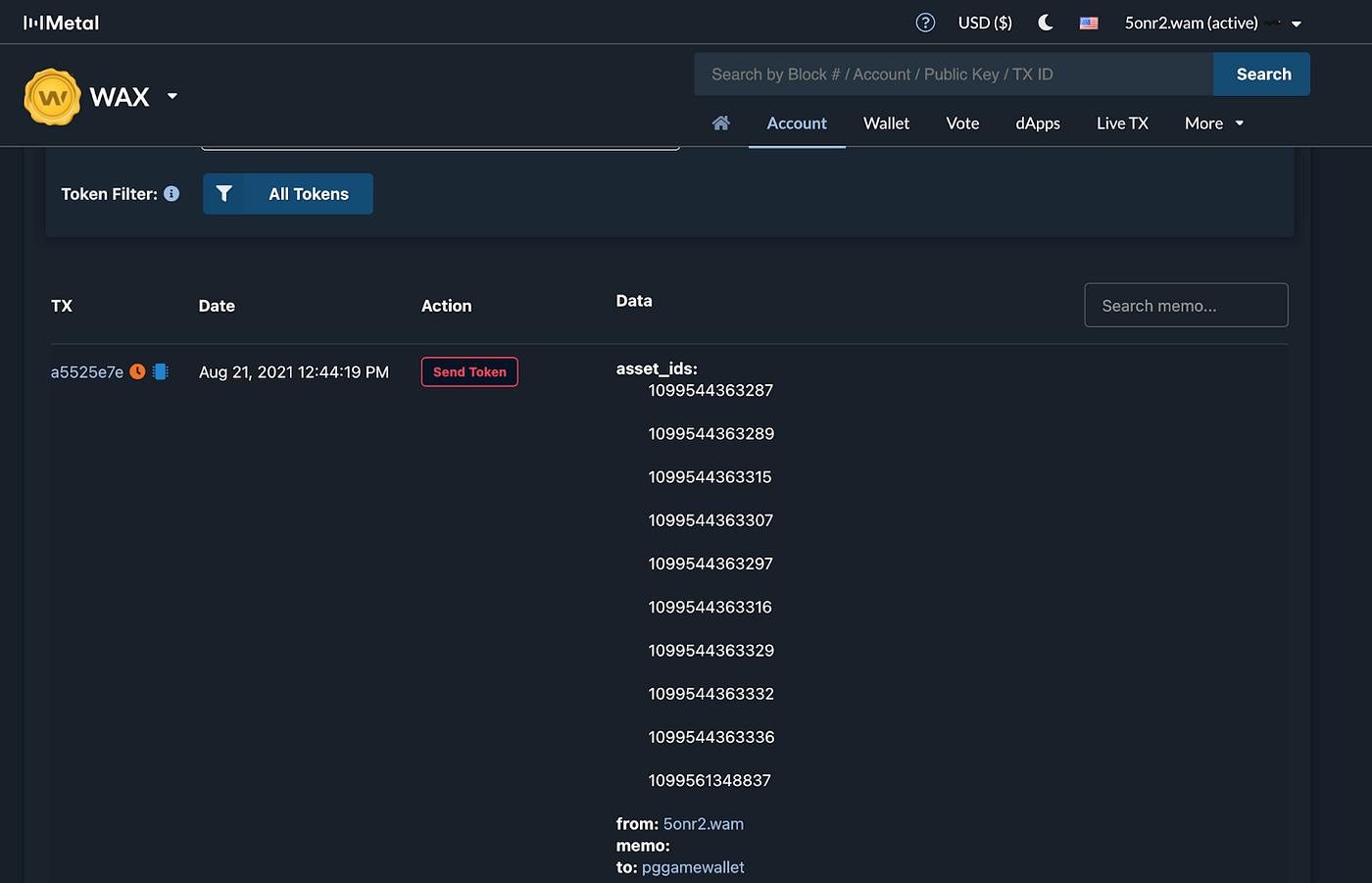Click the orange clock icon beside a5525e7e
This screenshot has height=883, width=1372.
click(x=138, y=371)
